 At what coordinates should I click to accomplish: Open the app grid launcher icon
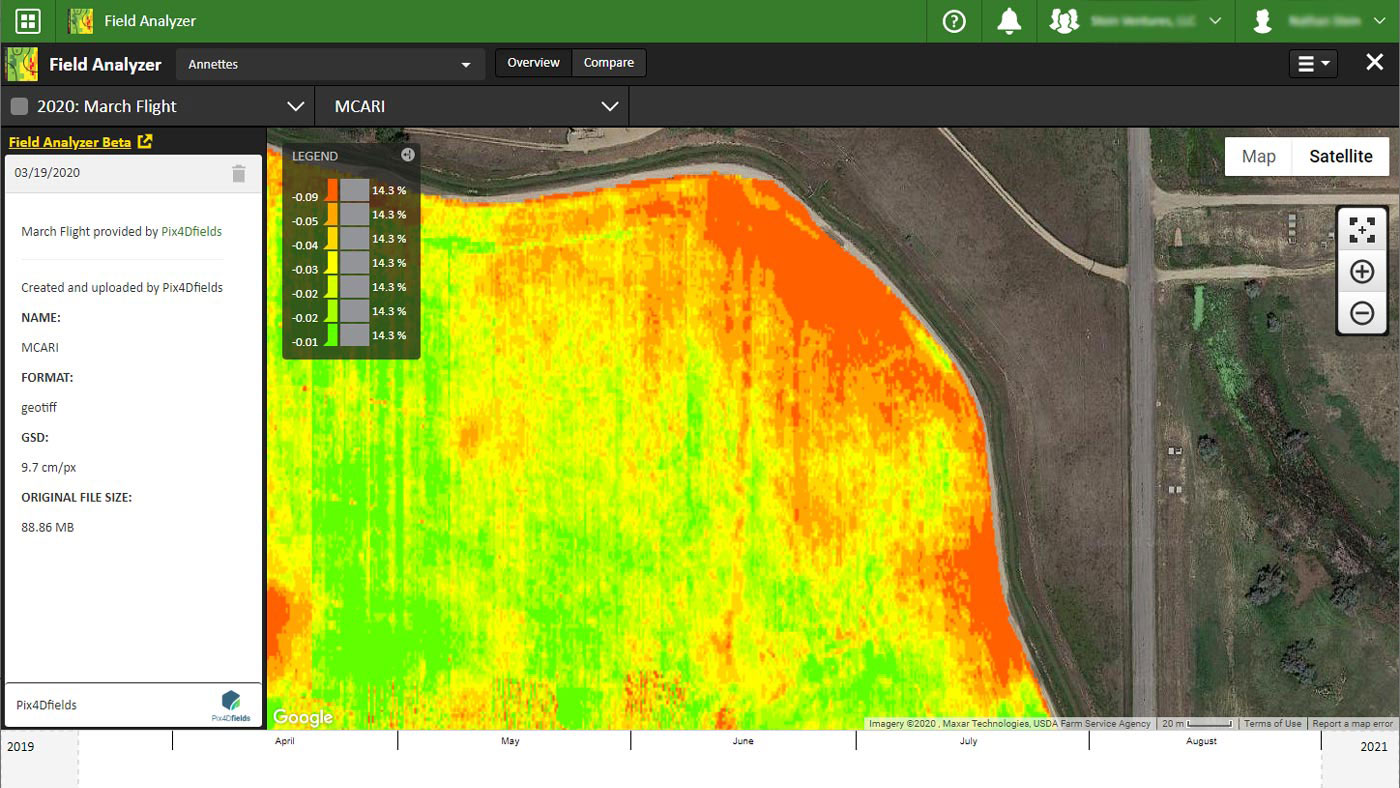pyautogui.click(x=28, y=21)
